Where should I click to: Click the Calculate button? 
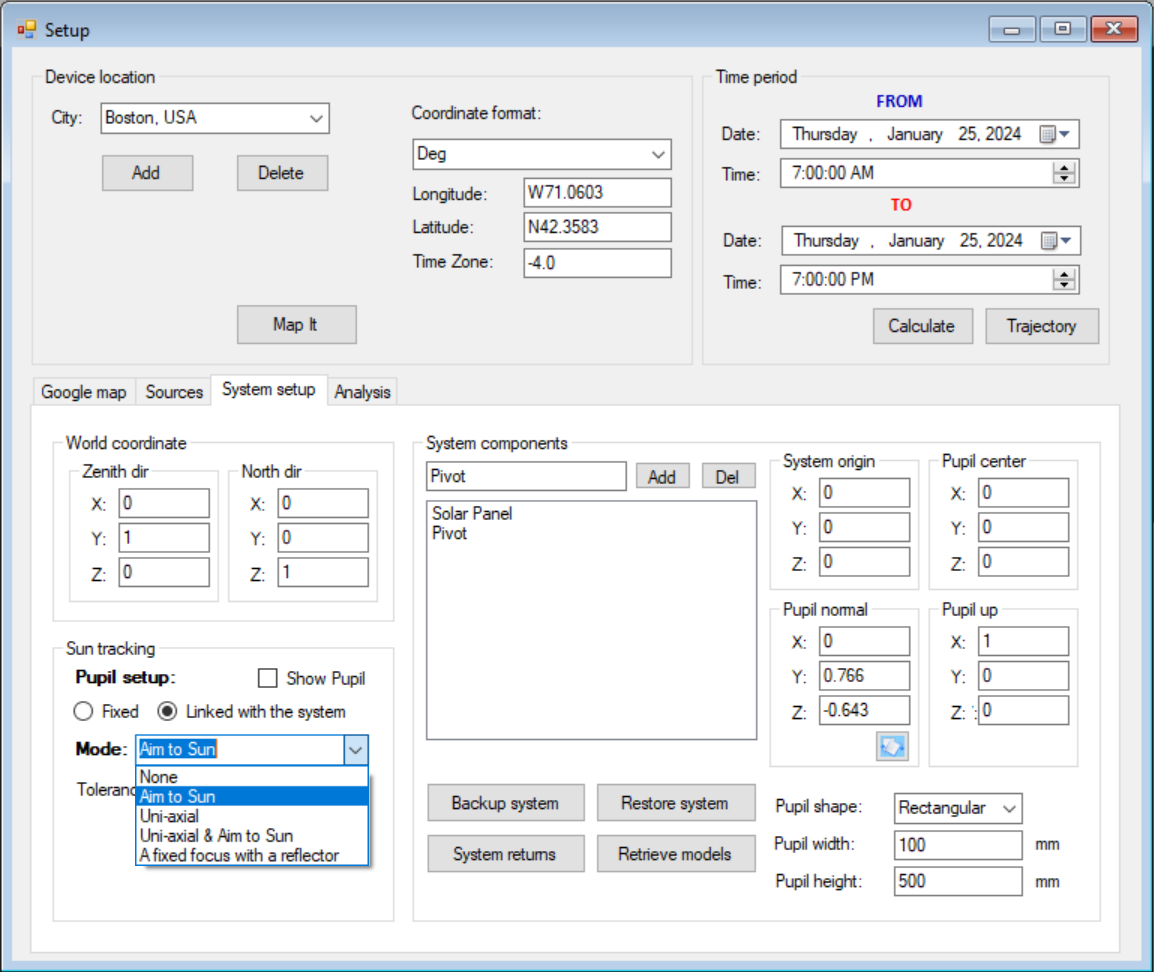coord(921,326)
